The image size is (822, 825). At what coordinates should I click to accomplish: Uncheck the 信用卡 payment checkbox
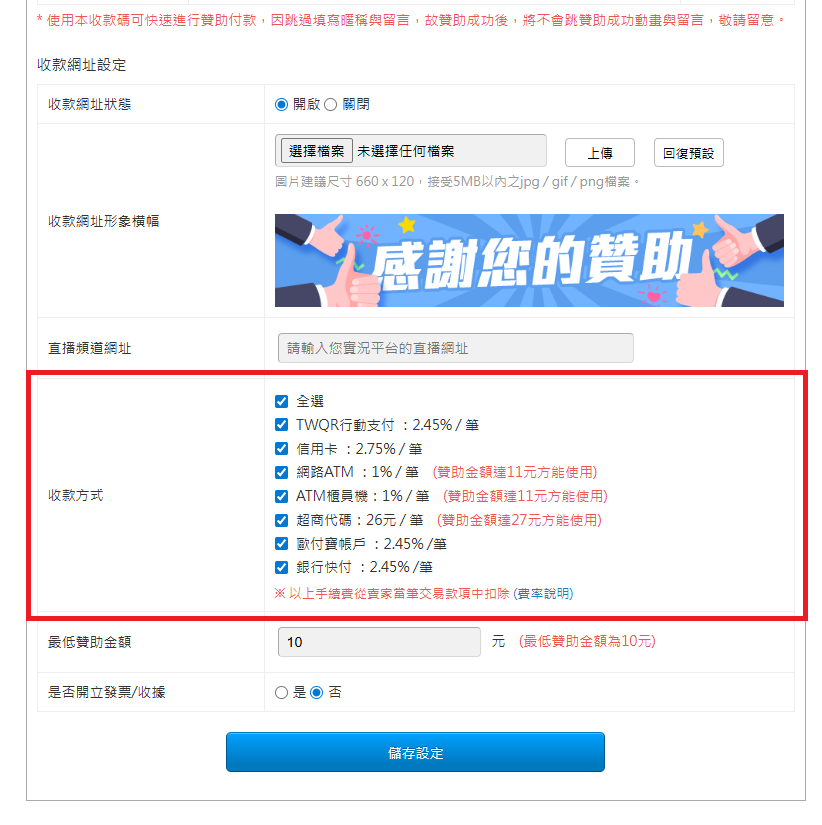[x=282, y=449]
